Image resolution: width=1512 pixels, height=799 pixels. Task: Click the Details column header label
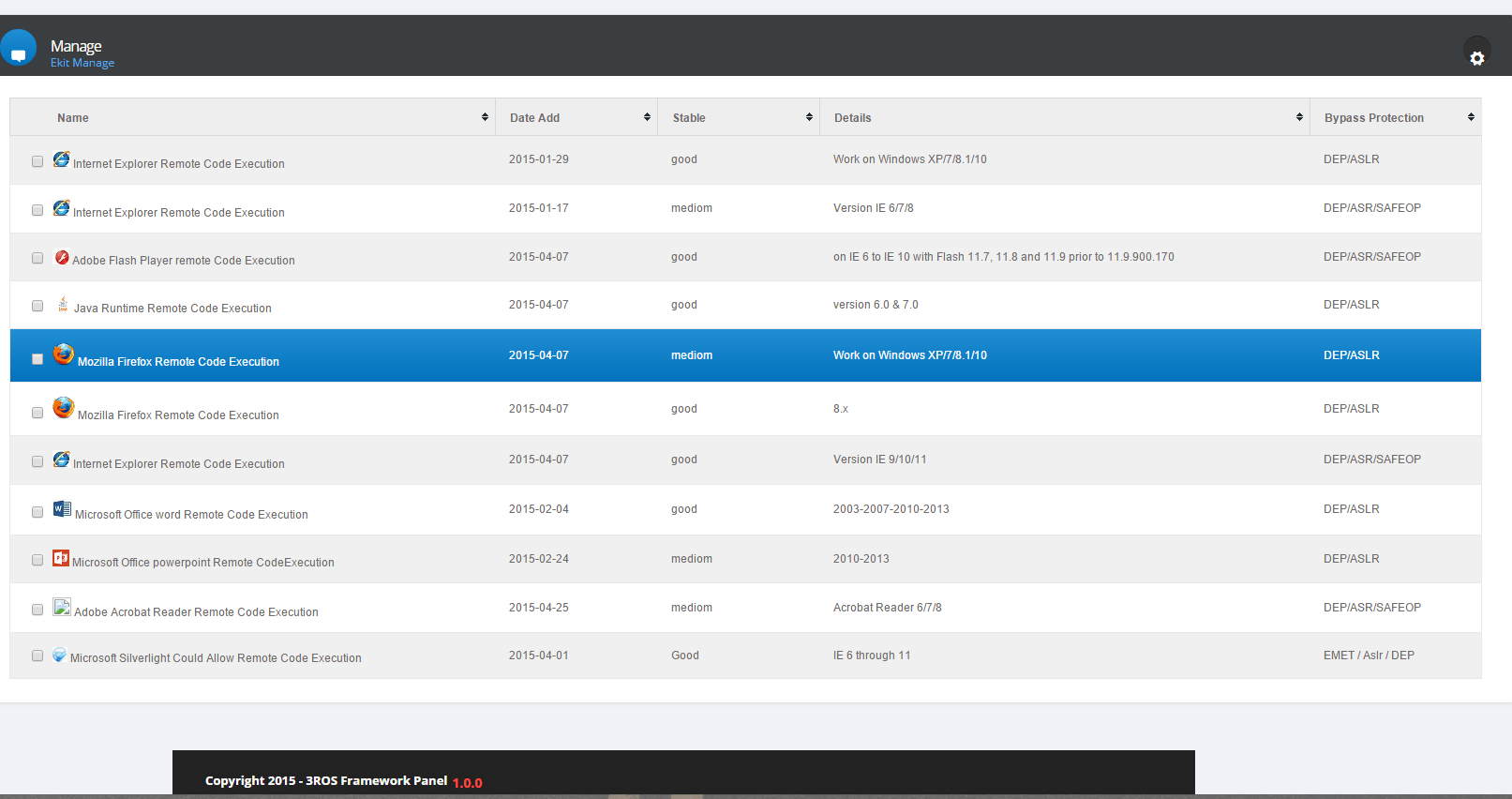click(x=853, y=118)
